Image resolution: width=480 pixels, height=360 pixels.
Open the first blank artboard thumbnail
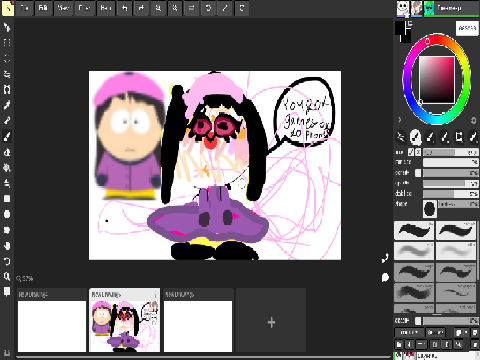click(x=52, y=326)
